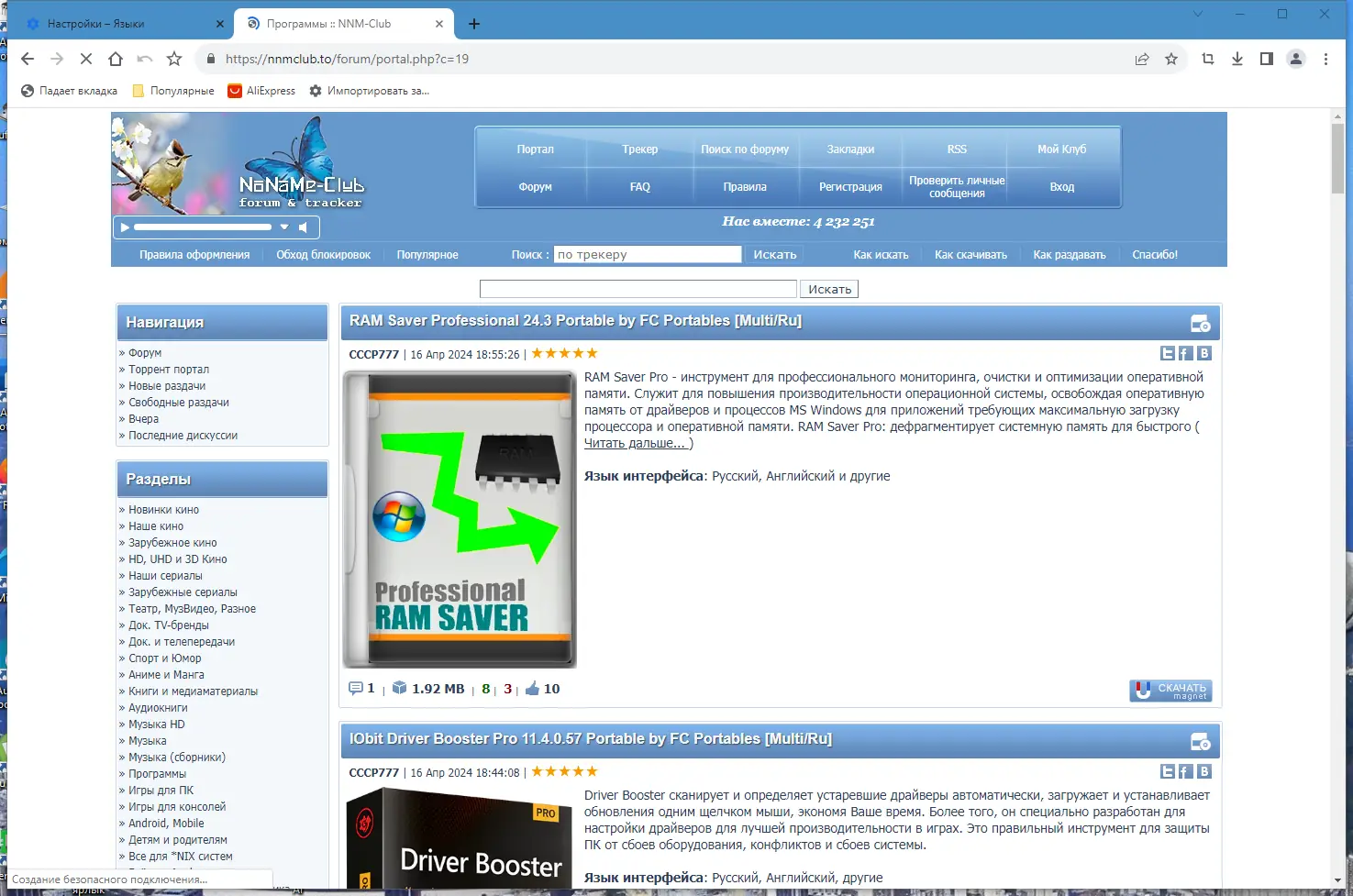Click the audio player progress bar
The image size is (1353, 896).
click(203, 227)
